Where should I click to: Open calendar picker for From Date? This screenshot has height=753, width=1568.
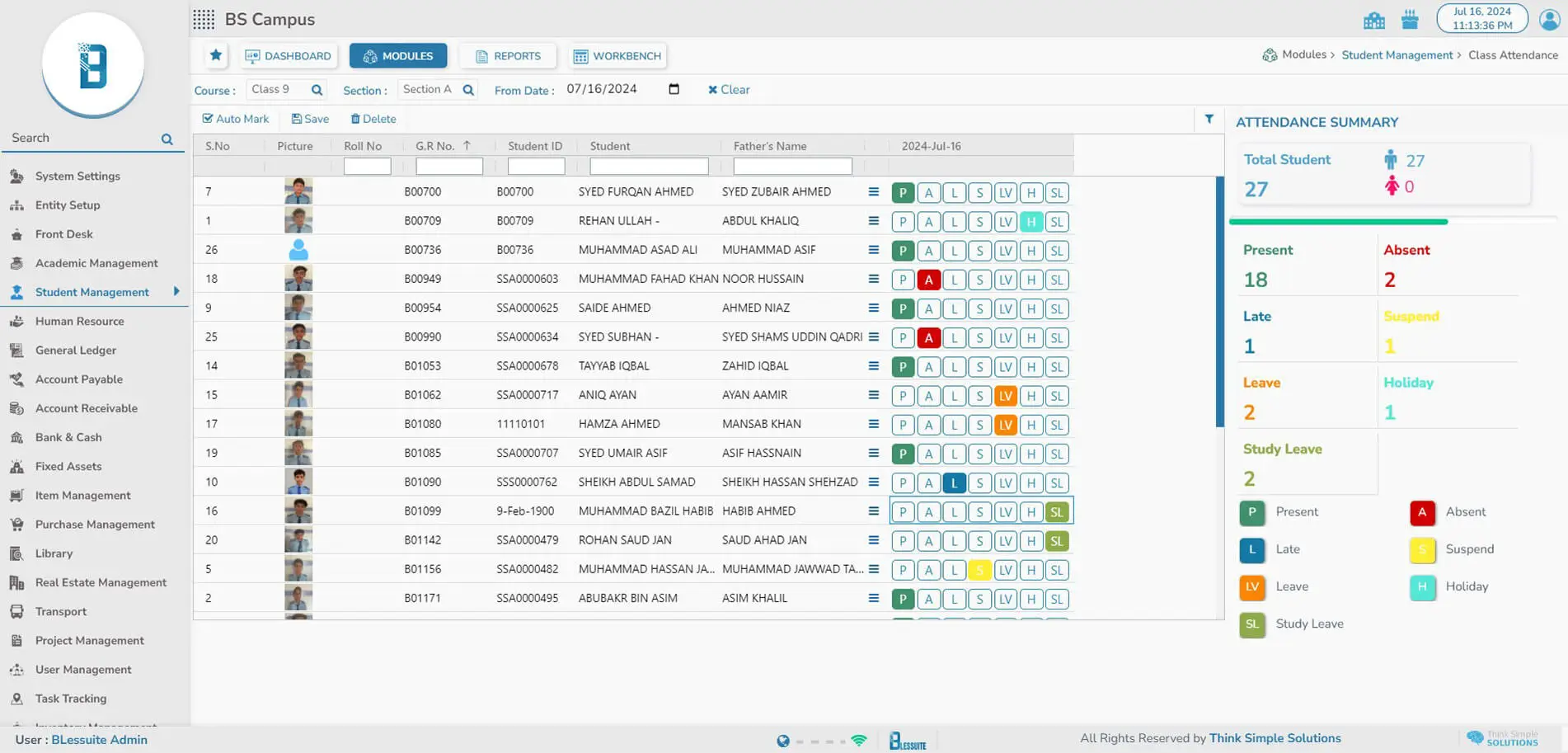coord(674,89)
